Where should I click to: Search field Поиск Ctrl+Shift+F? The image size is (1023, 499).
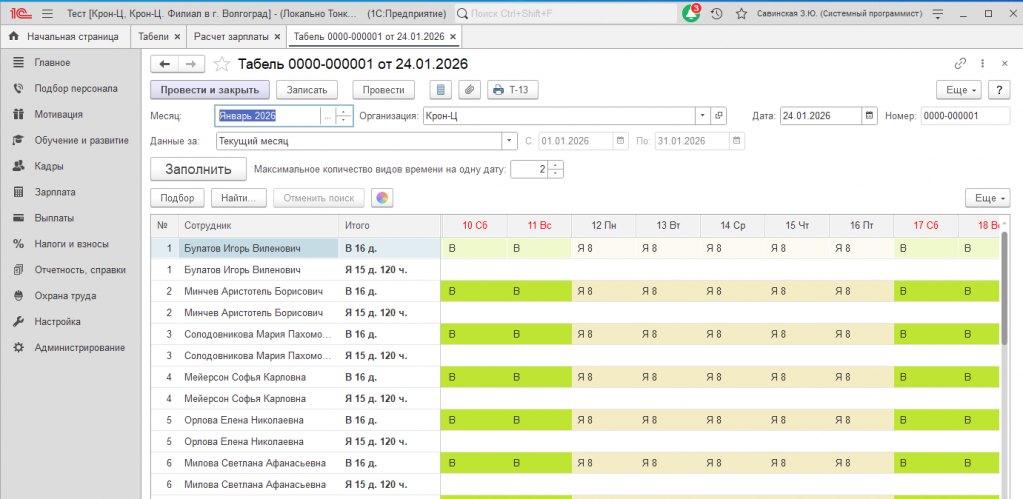point(565,14)
